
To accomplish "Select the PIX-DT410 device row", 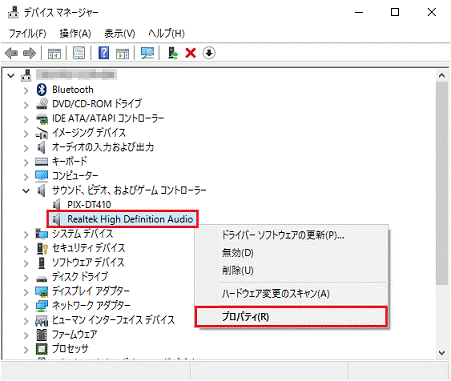I will (x=89, y=205).
